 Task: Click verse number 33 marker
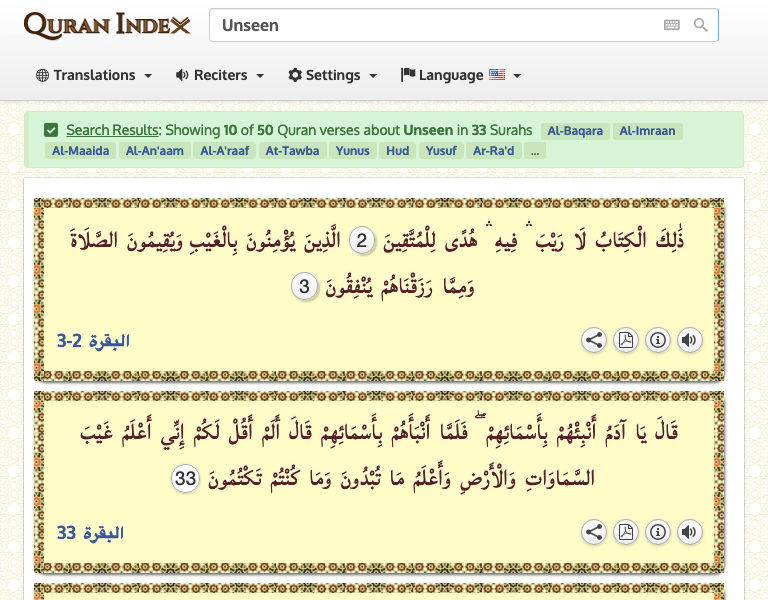click(185, 479)
